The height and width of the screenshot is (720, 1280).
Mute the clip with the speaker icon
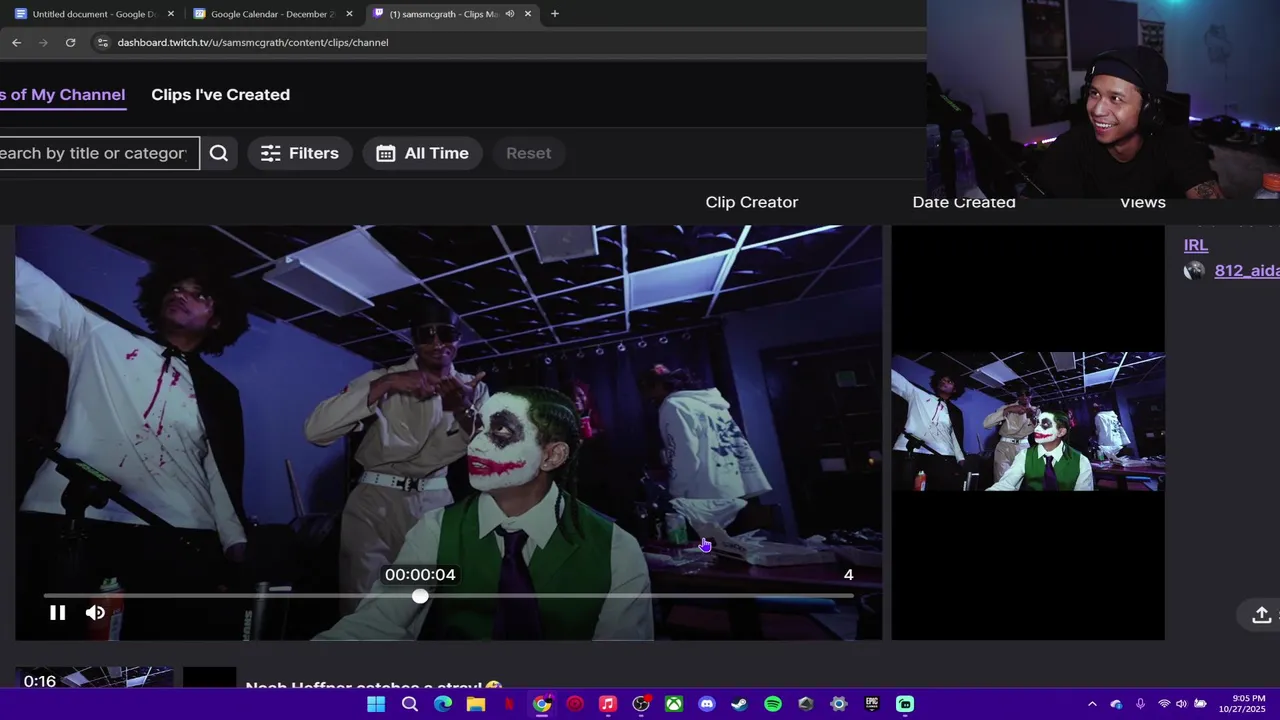point(95,613)
